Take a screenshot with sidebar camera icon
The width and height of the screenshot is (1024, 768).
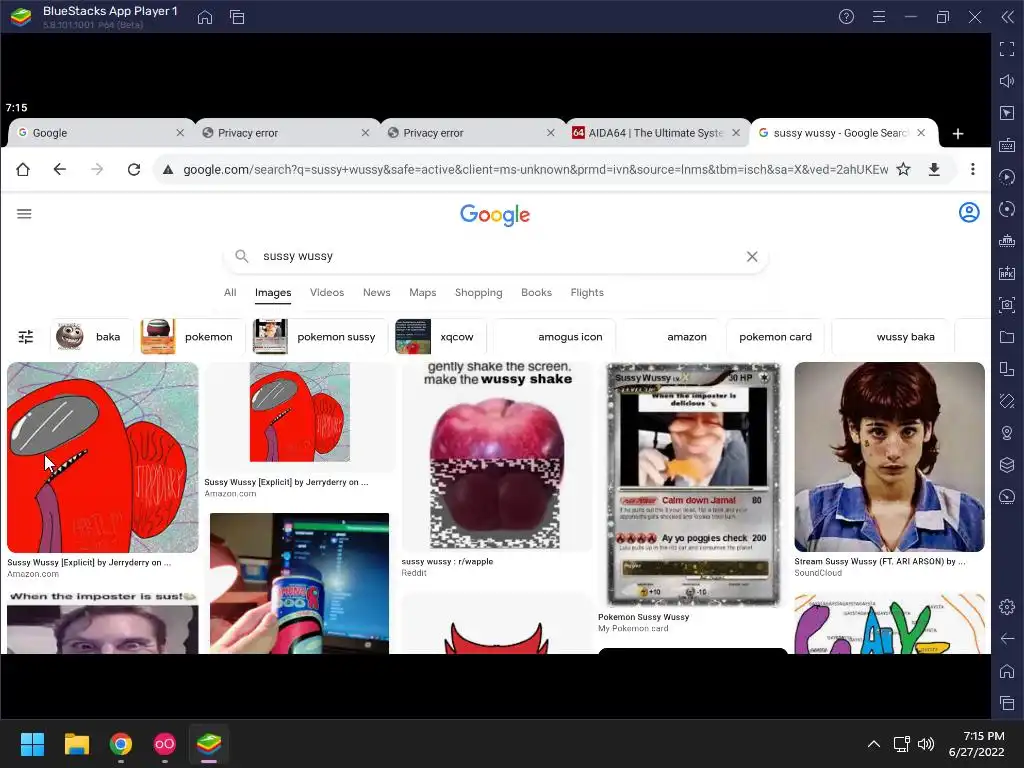coord(1007,304)
